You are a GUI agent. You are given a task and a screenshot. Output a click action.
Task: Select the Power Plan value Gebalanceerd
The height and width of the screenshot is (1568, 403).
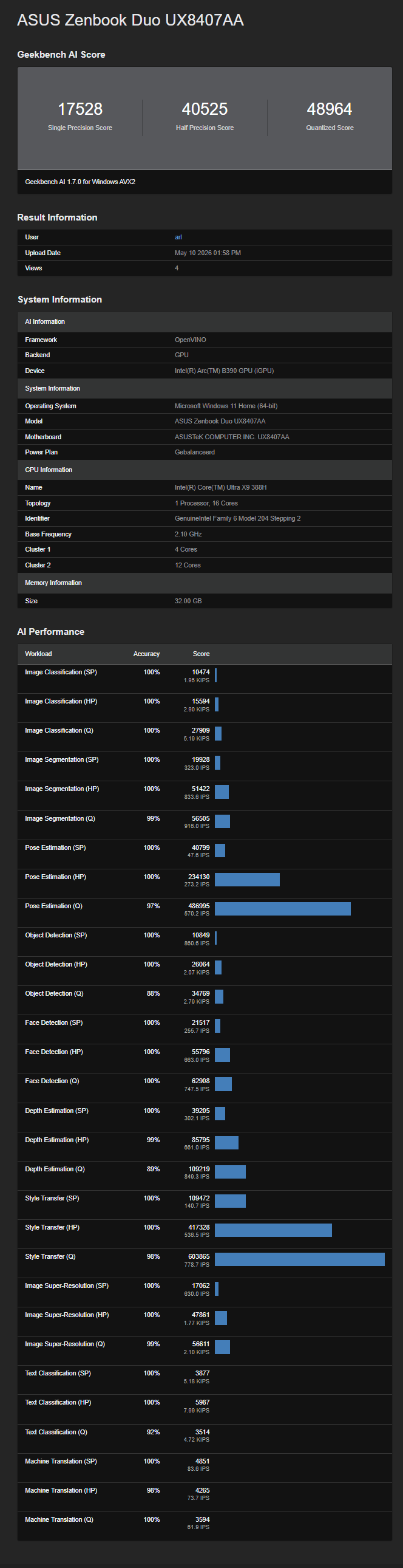point(194,452)
